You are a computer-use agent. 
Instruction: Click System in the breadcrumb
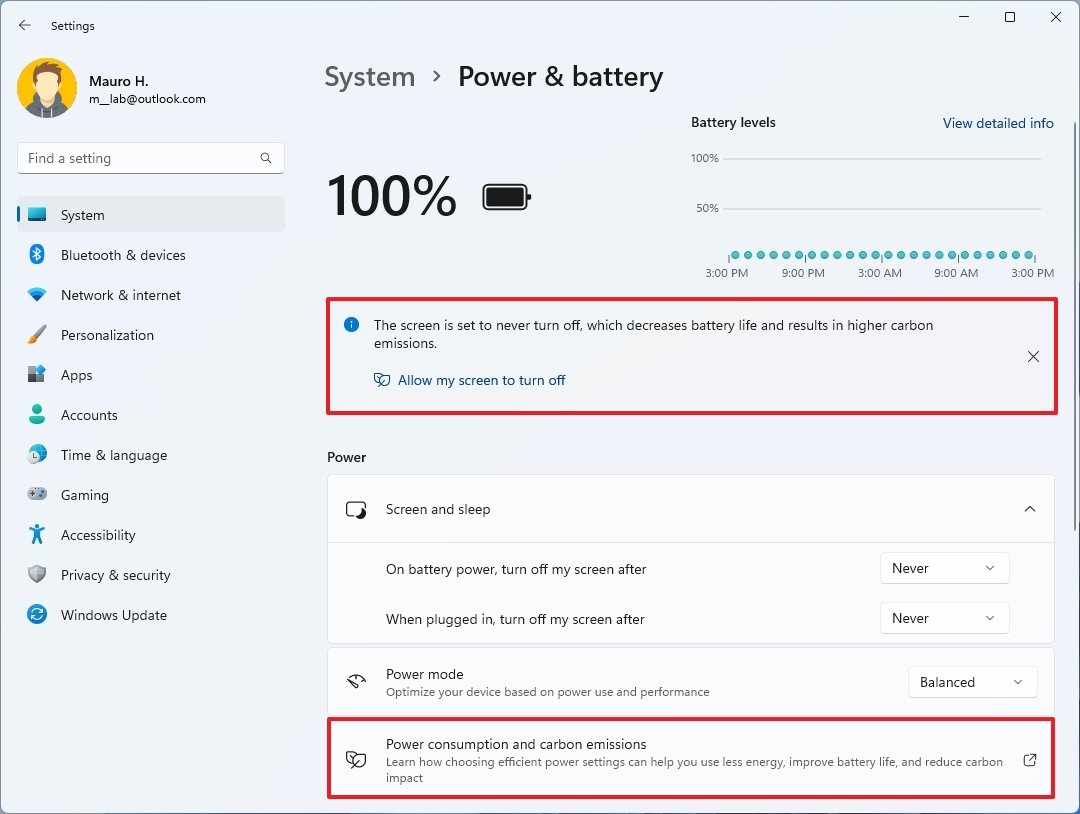pyautogui.click(x=369, y=77)
